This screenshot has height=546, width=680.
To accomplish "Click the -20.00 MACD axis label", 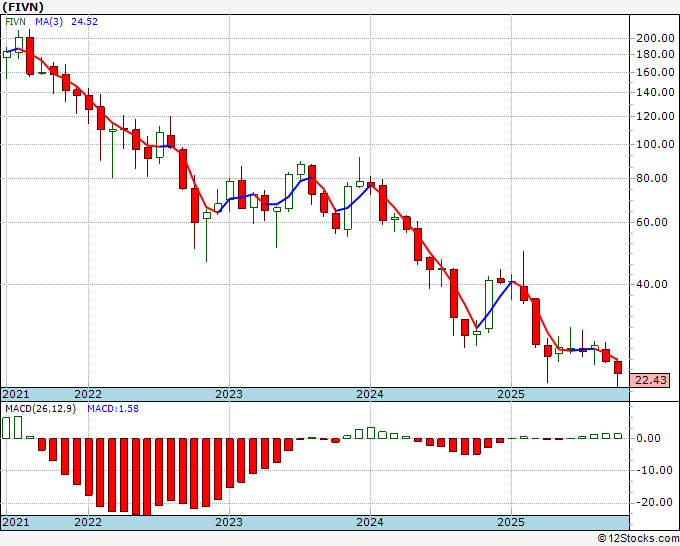I will [654, 502].
